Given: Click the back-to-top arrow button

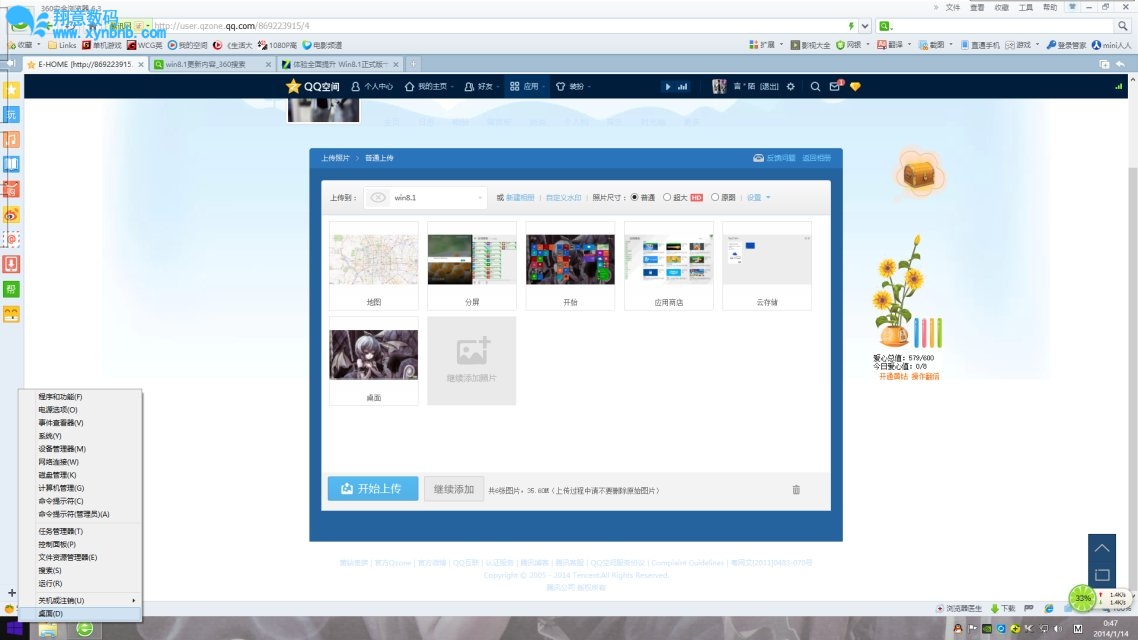Looking at the screenshot, I should coord(1102,548).
